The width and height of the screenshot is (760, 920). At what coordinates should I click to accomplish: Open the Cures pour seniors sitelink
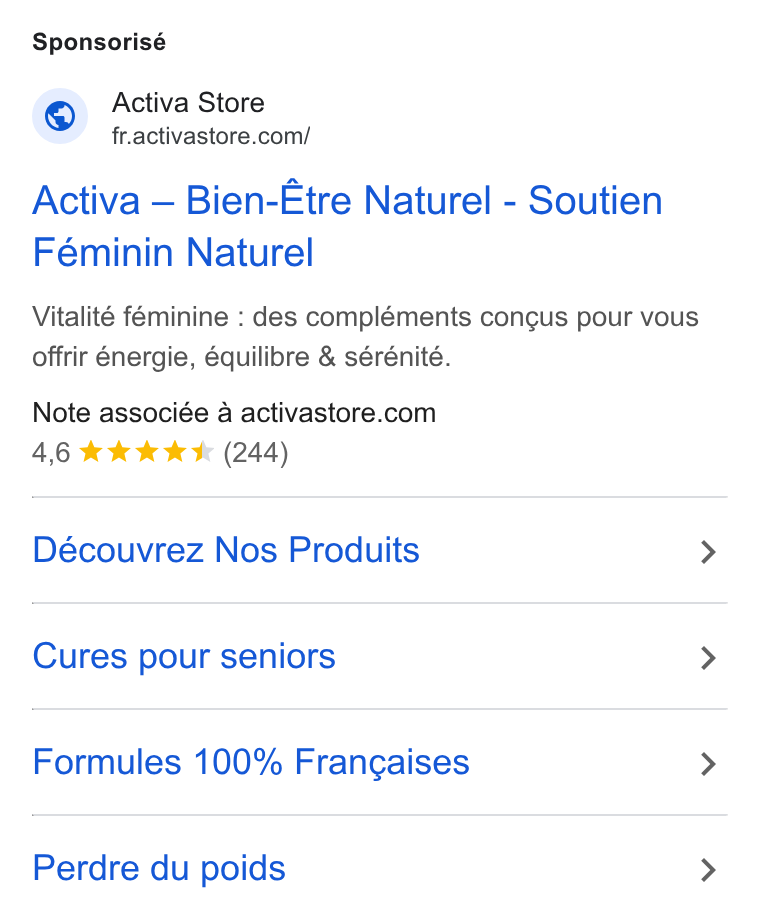[x=184, y=657]
